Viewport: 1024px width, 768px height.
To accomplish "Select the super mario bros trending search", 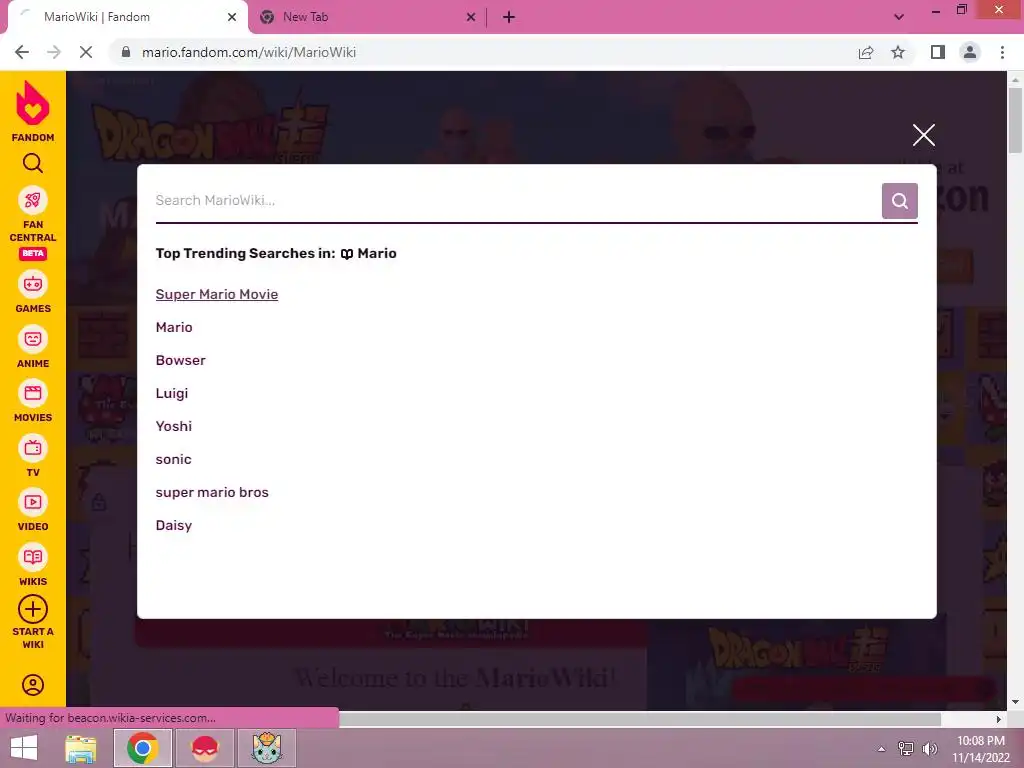I will (x=212, y=492).
